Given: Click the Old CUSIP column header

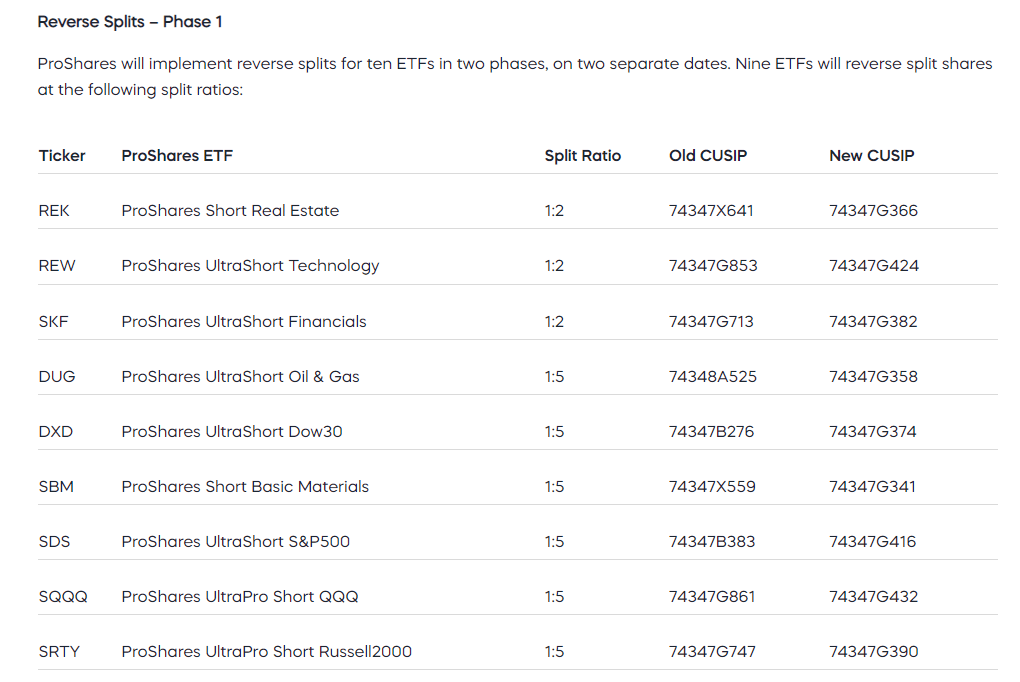Looking at the screenshot, I should (x=708, y=156).
